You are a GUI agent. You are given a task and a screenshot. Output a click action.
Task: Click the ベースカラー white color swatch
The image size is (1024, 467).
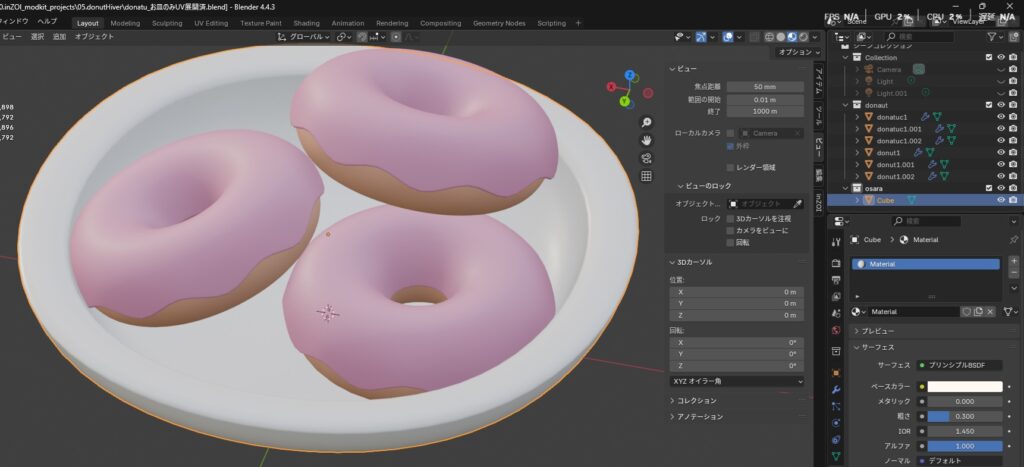click(x=965, y=387)
